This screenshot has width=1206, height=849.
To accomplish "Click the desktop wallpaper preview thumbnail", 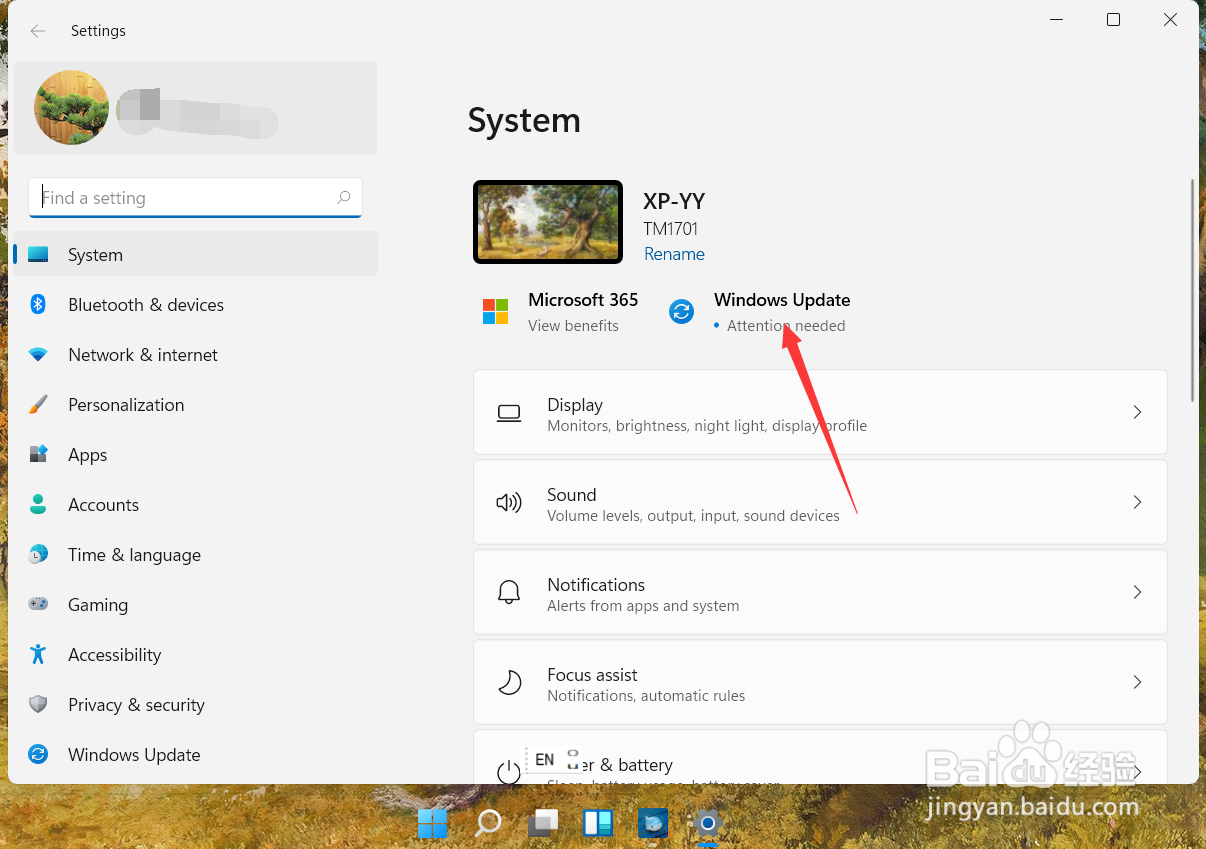I will pos(548,222).
